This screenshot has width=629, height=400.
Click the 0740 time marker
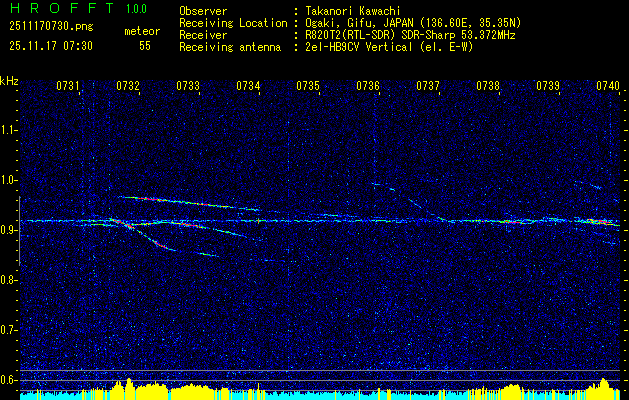tap(608, 86)
